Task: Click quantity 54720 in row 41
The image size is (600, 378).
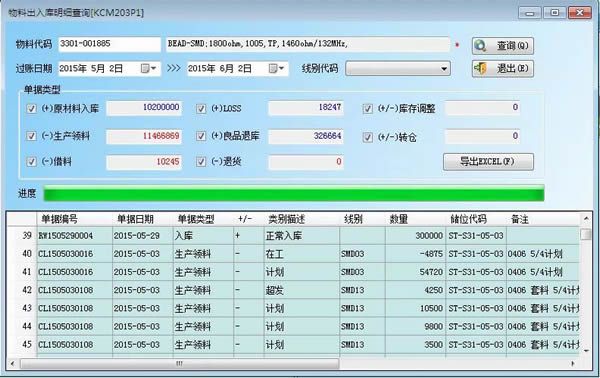Action: (415, 272)
